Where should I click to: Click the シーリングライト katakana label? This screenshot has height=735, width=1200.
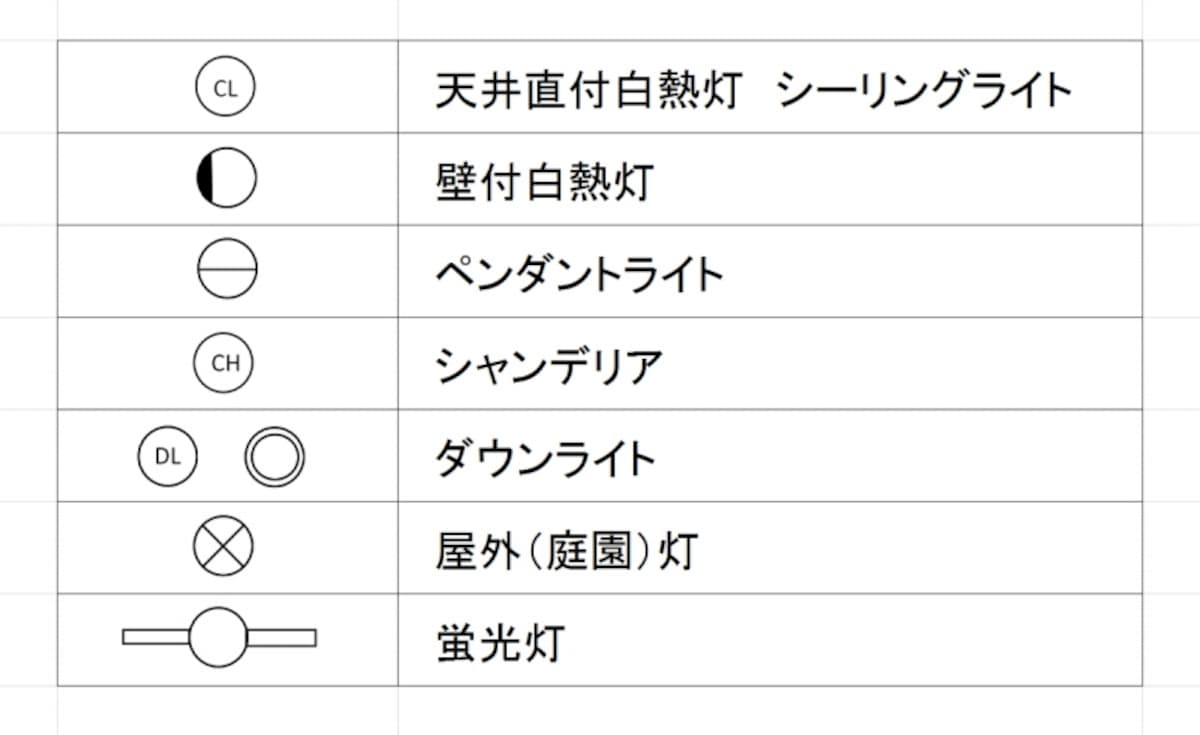pos(924,91)
